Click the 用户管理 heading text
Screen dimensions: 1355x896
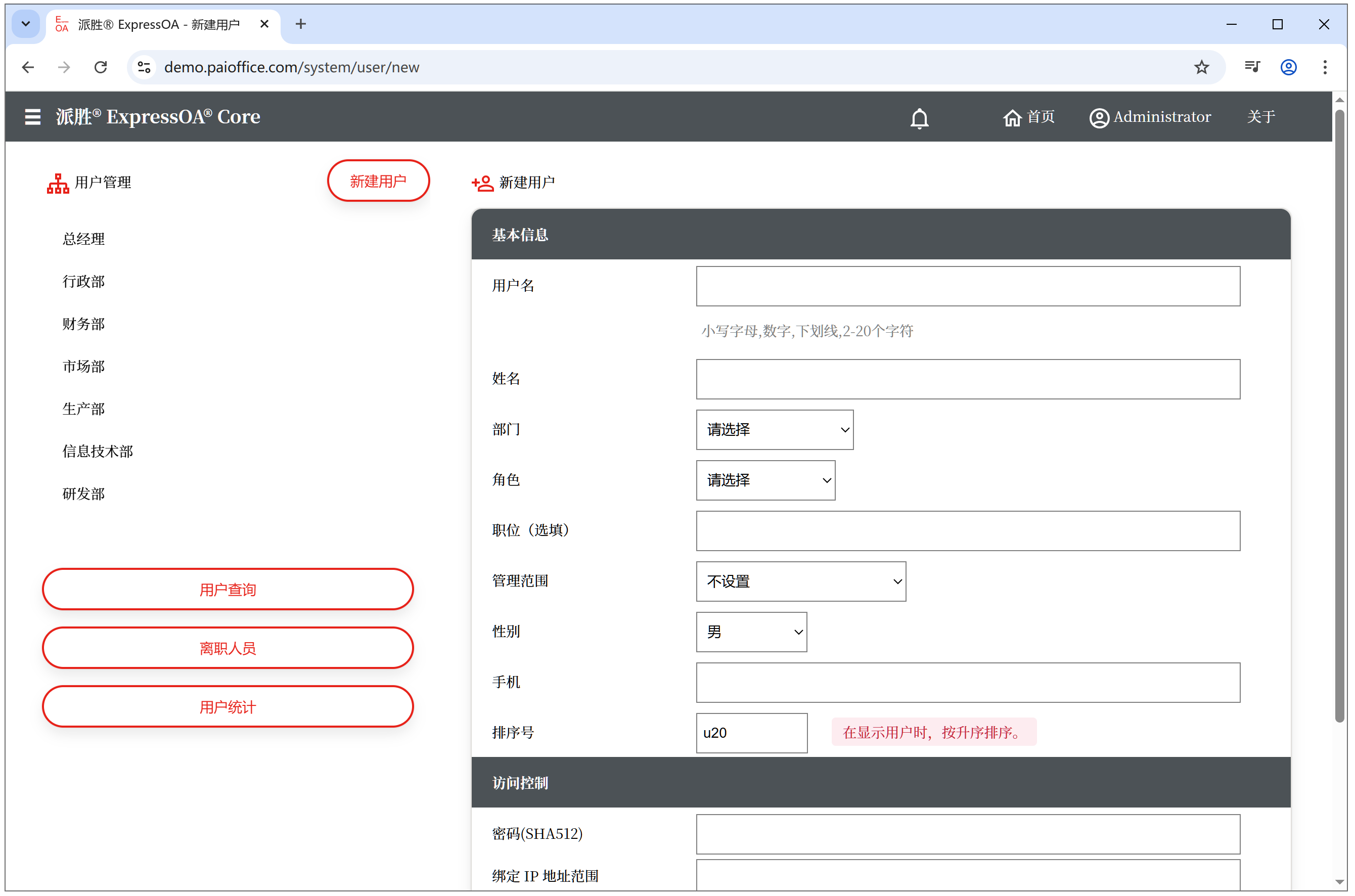103,183
